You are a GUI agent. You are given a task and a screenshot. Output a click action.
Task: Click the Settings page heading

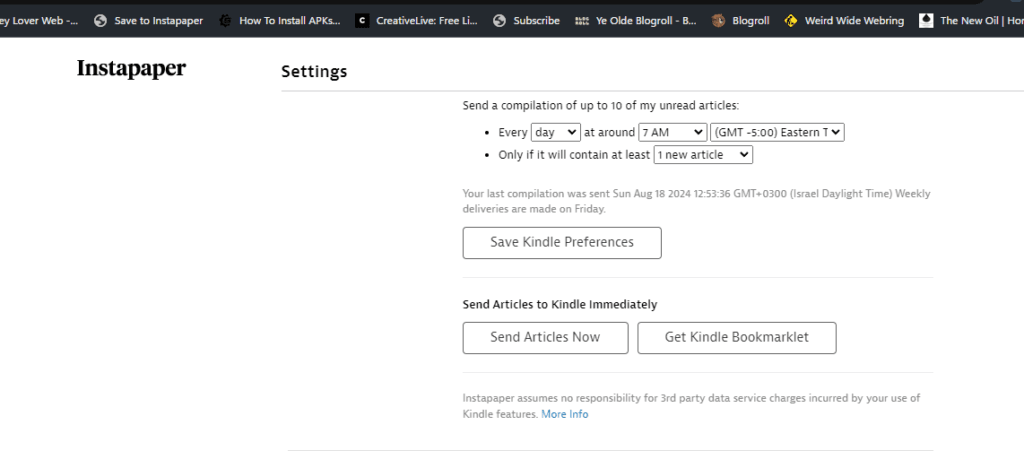(314, 72)
